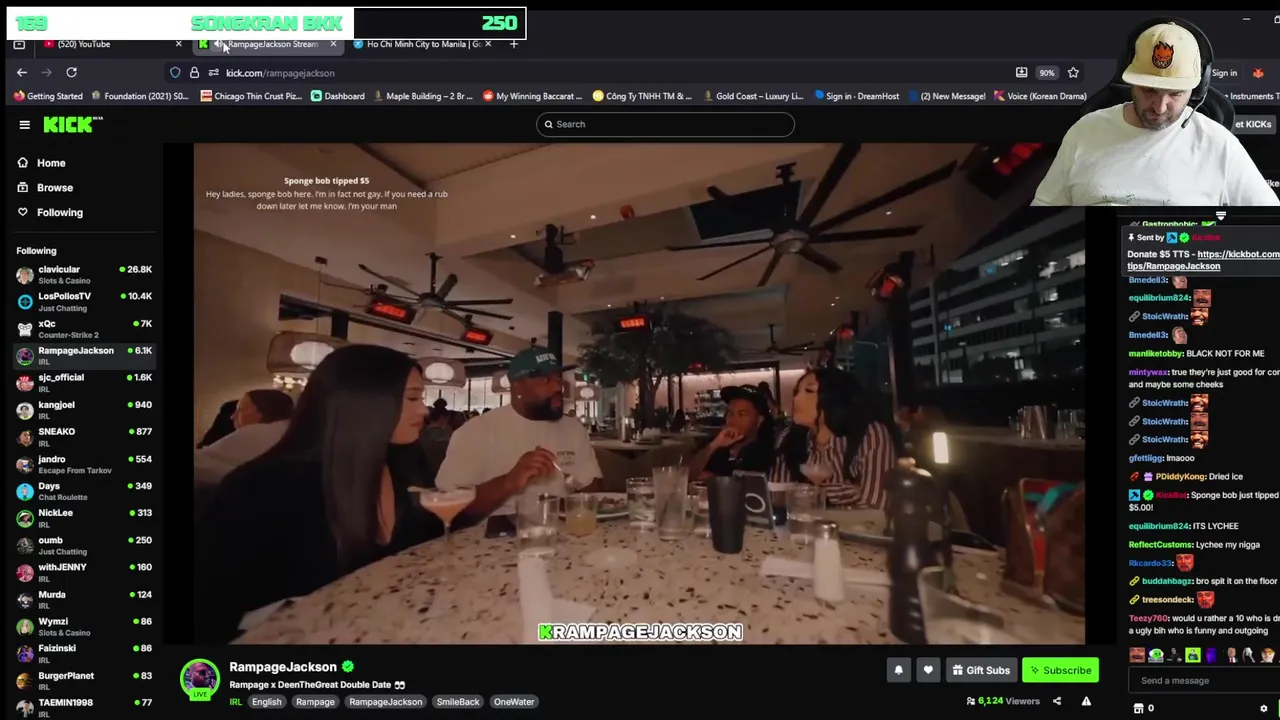Open Voice (Korean Drama) bookmark
Viewport: 1280px width, 720px height.
pos(1039,96)
